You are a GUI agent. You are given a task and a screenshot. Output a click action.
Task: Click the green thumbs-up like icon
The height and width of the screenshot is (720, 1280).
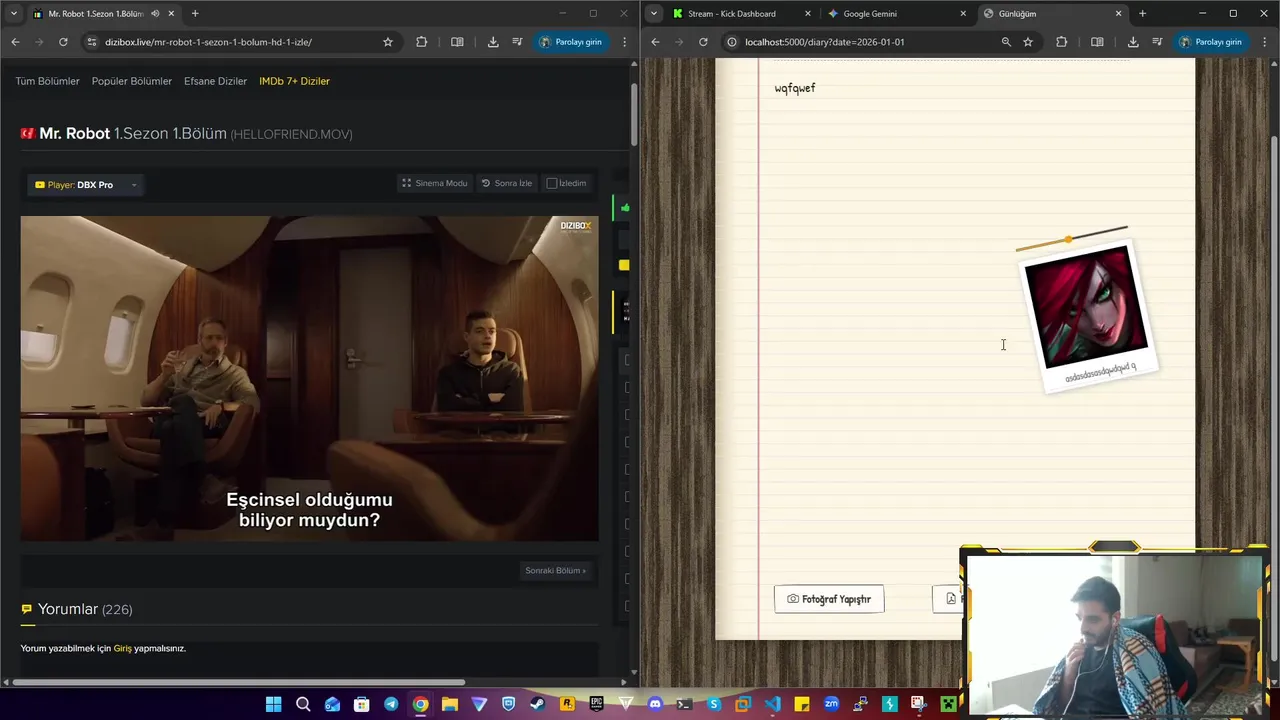pyautogui.click(x=625, y=208)
